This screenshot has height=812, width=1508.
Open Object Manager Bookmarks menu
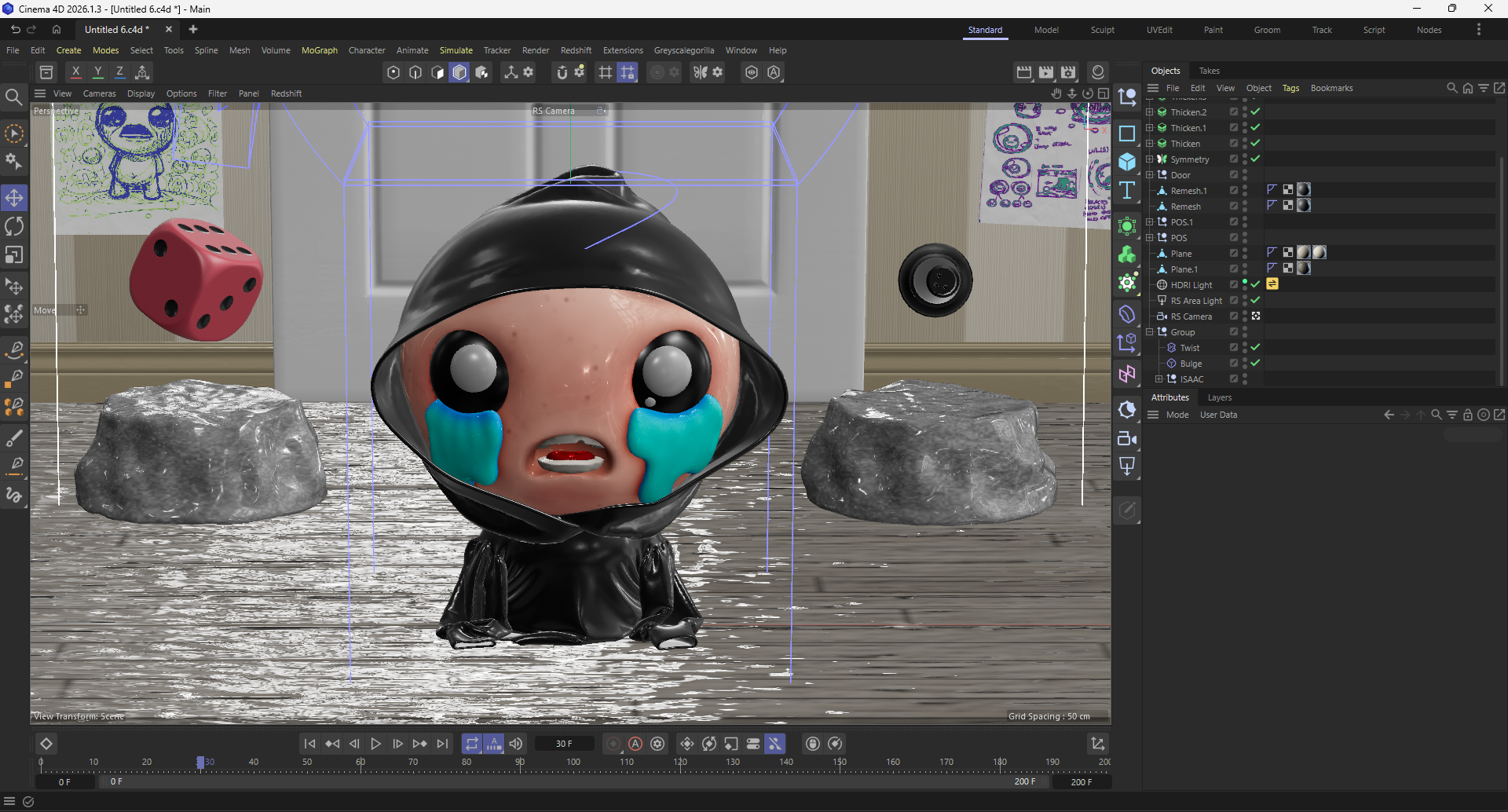(x=1331, y=88)
